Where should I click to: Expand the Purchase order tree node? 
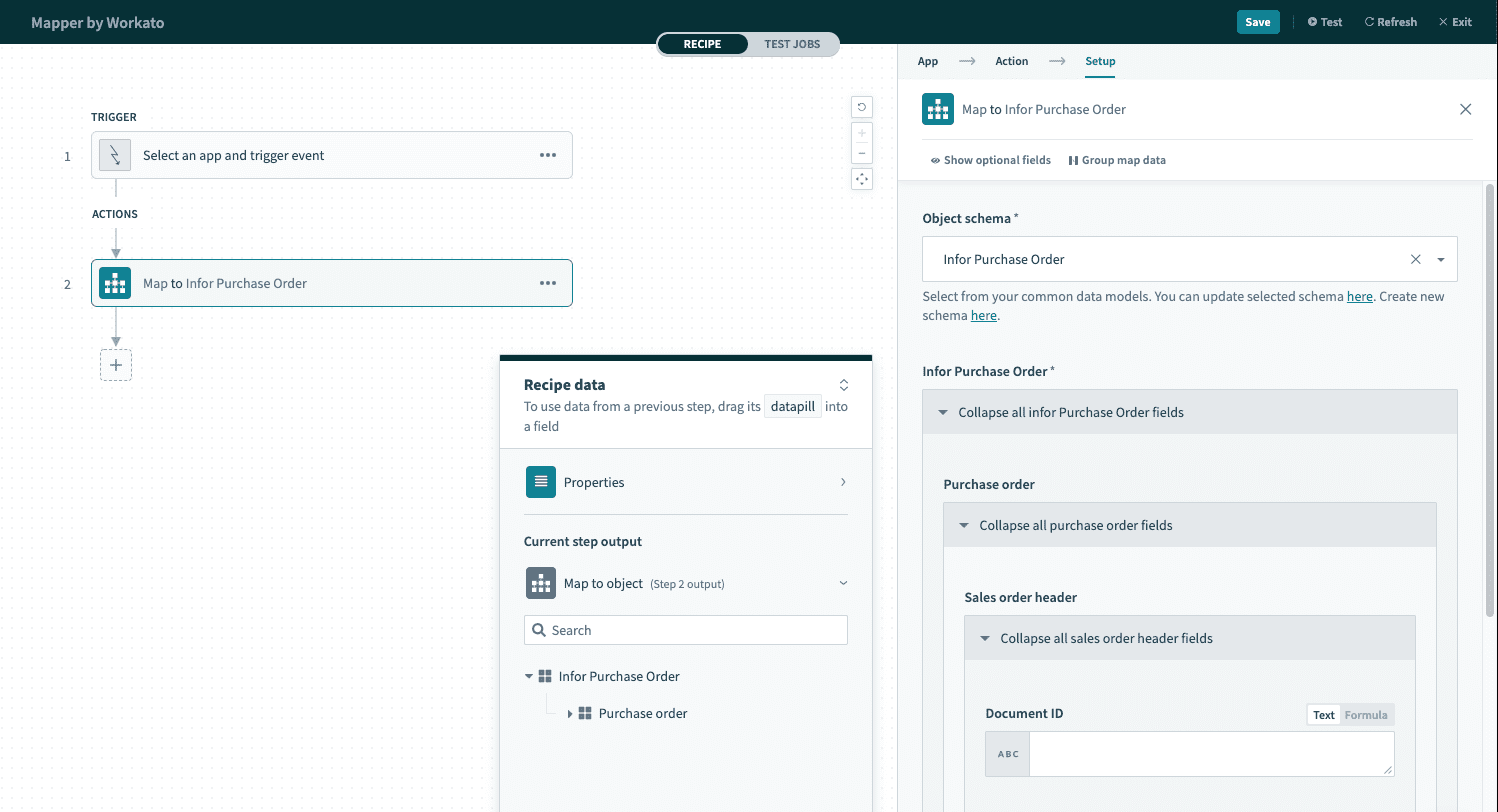tap(570, 714)
